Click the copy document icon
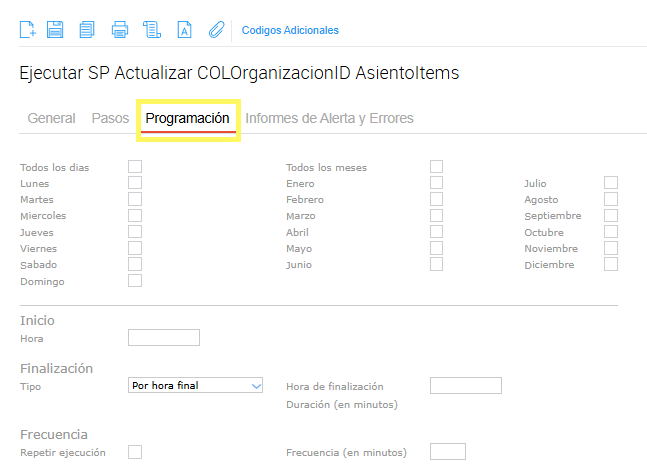This screenshot has width=647, height=470. pyautogui.click(x=87, y=30)
